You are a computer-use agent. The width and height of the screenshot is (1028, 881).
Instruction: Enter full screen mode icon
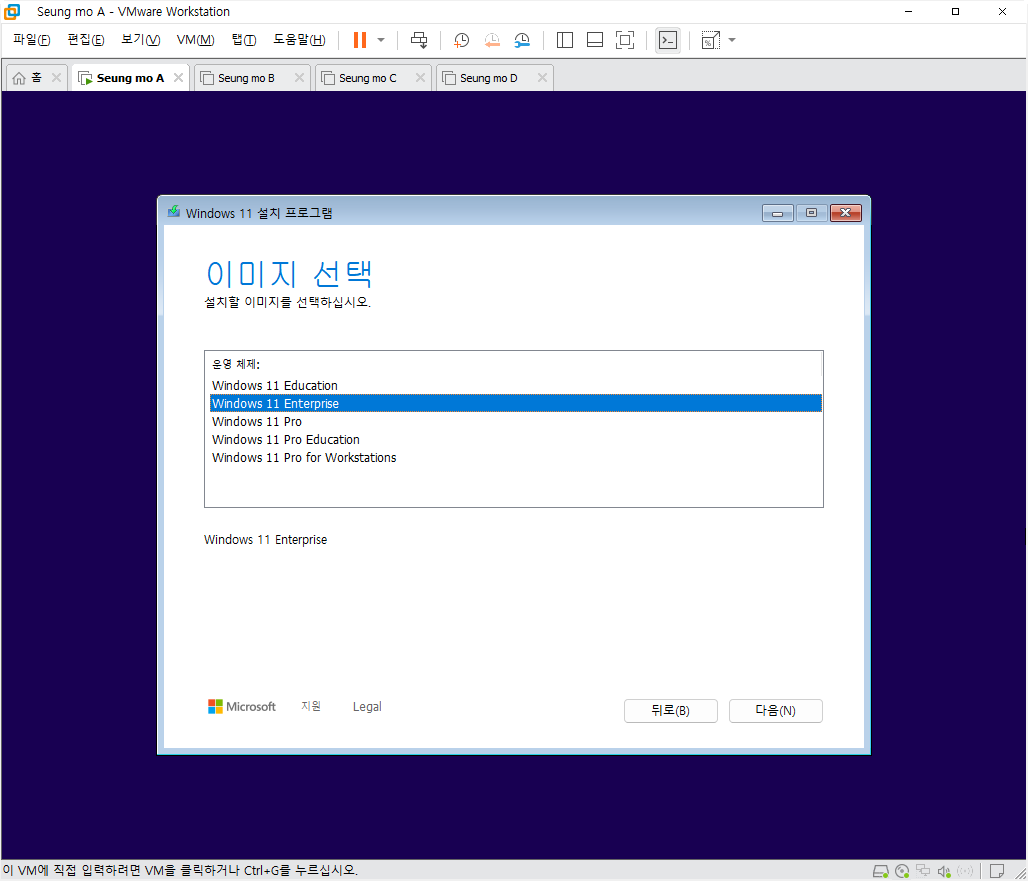click(625, 40)
